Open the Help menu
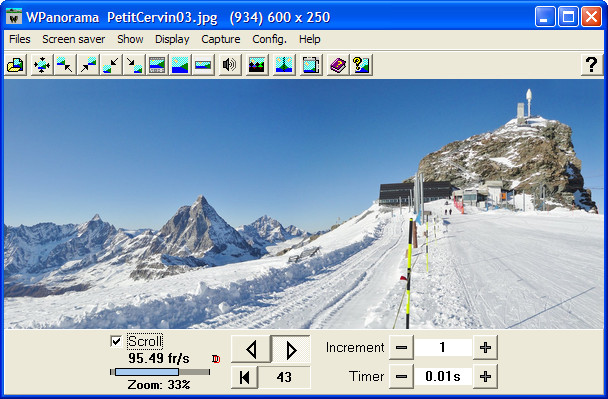608x399 pixels. click(x=309, y=39)
